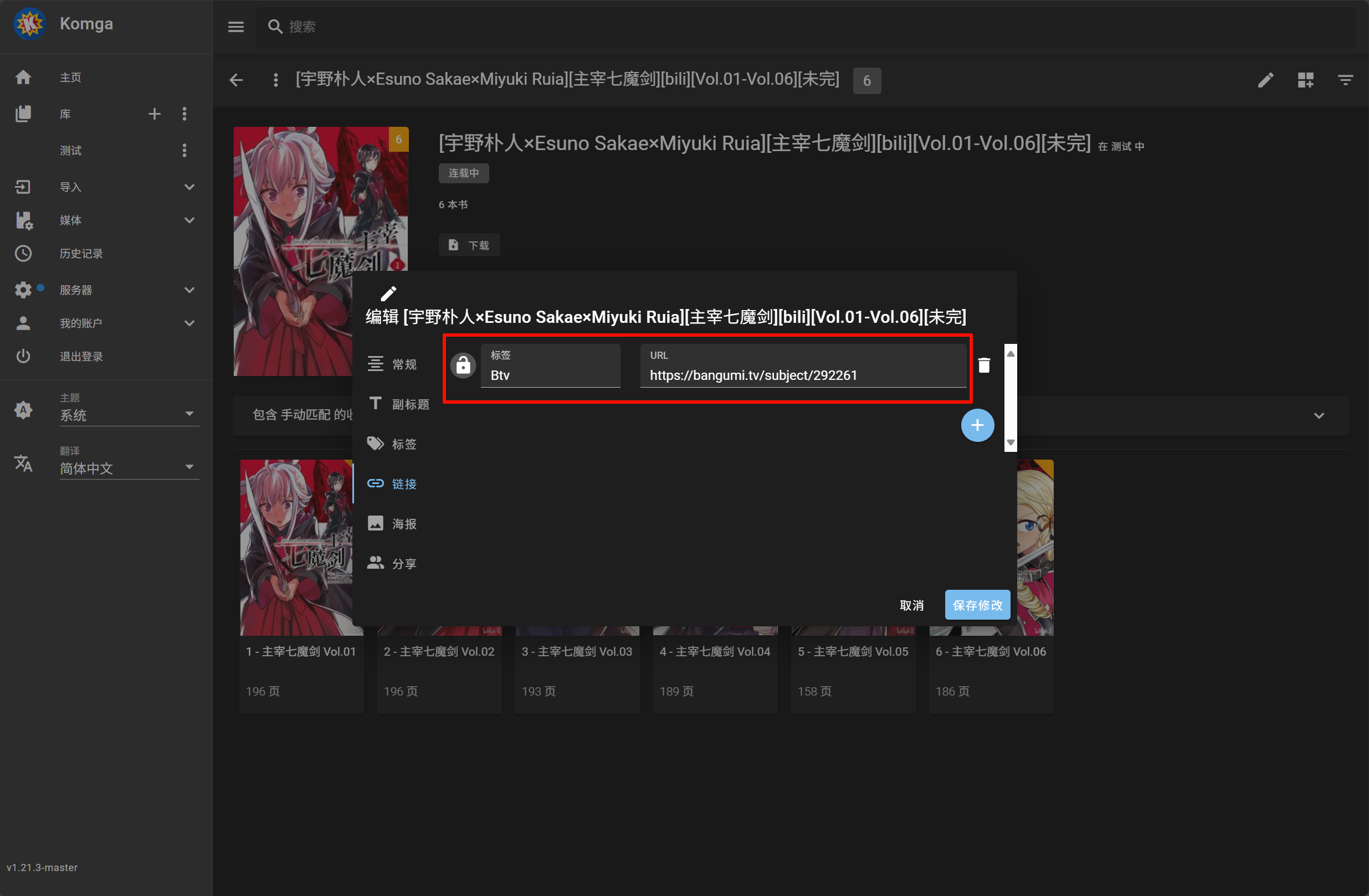The height and width of the screenshot is (896, 1369).
Task: Open the page size grid icon
Action: click(1305, 80)
